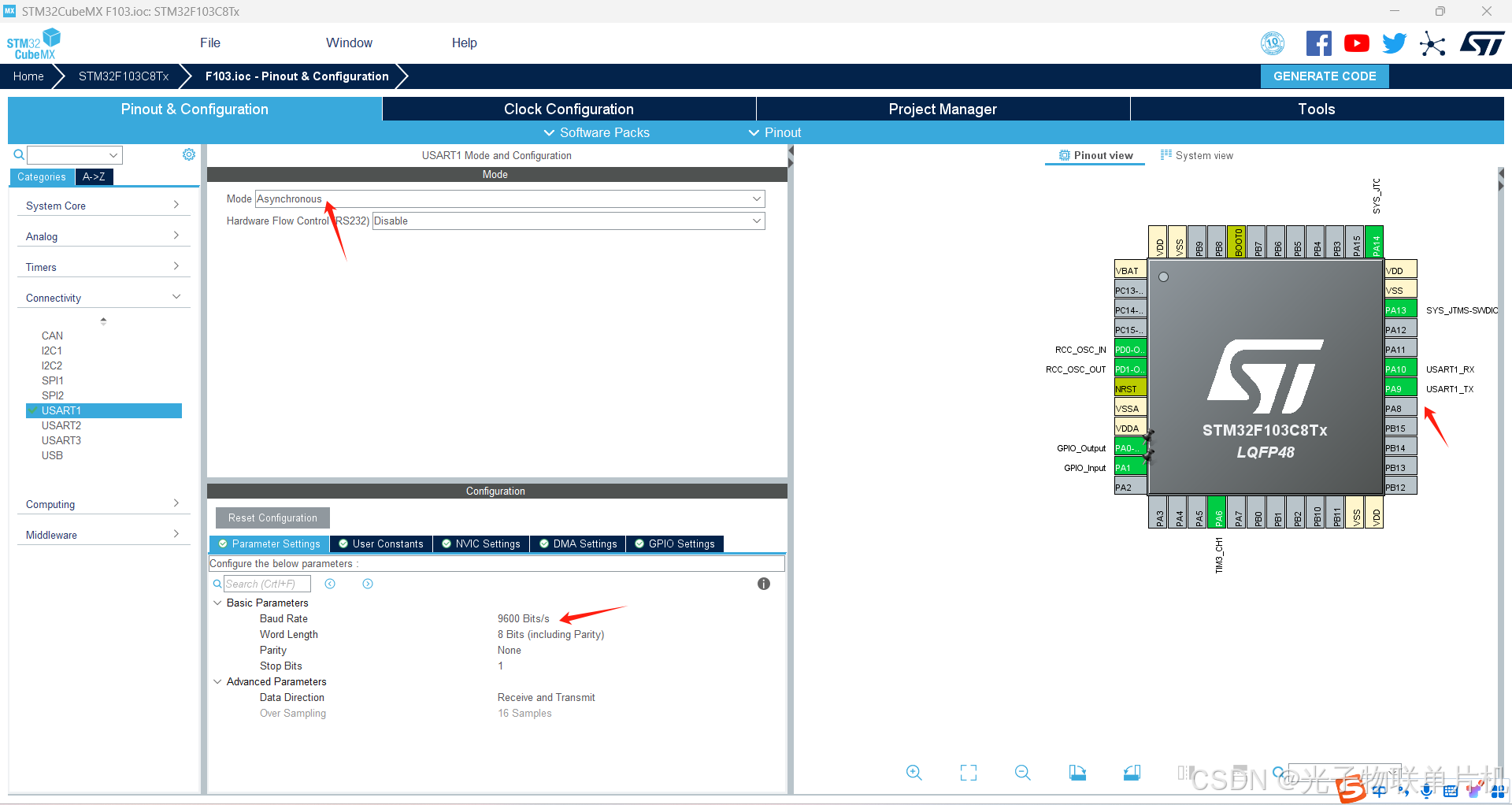Open the soft keyboard icon
Screen dimensions: 1512x805
(x=1450, y=792)
